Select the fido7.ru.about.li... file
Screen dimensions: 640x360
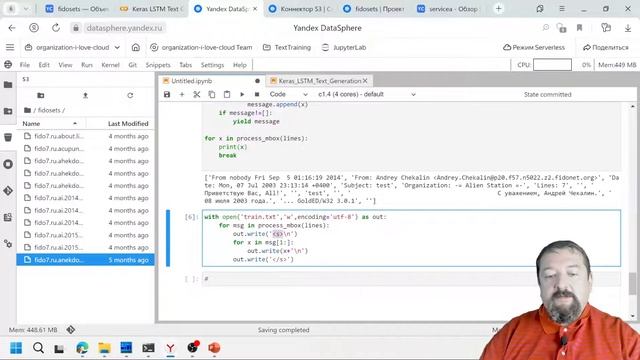86,136
